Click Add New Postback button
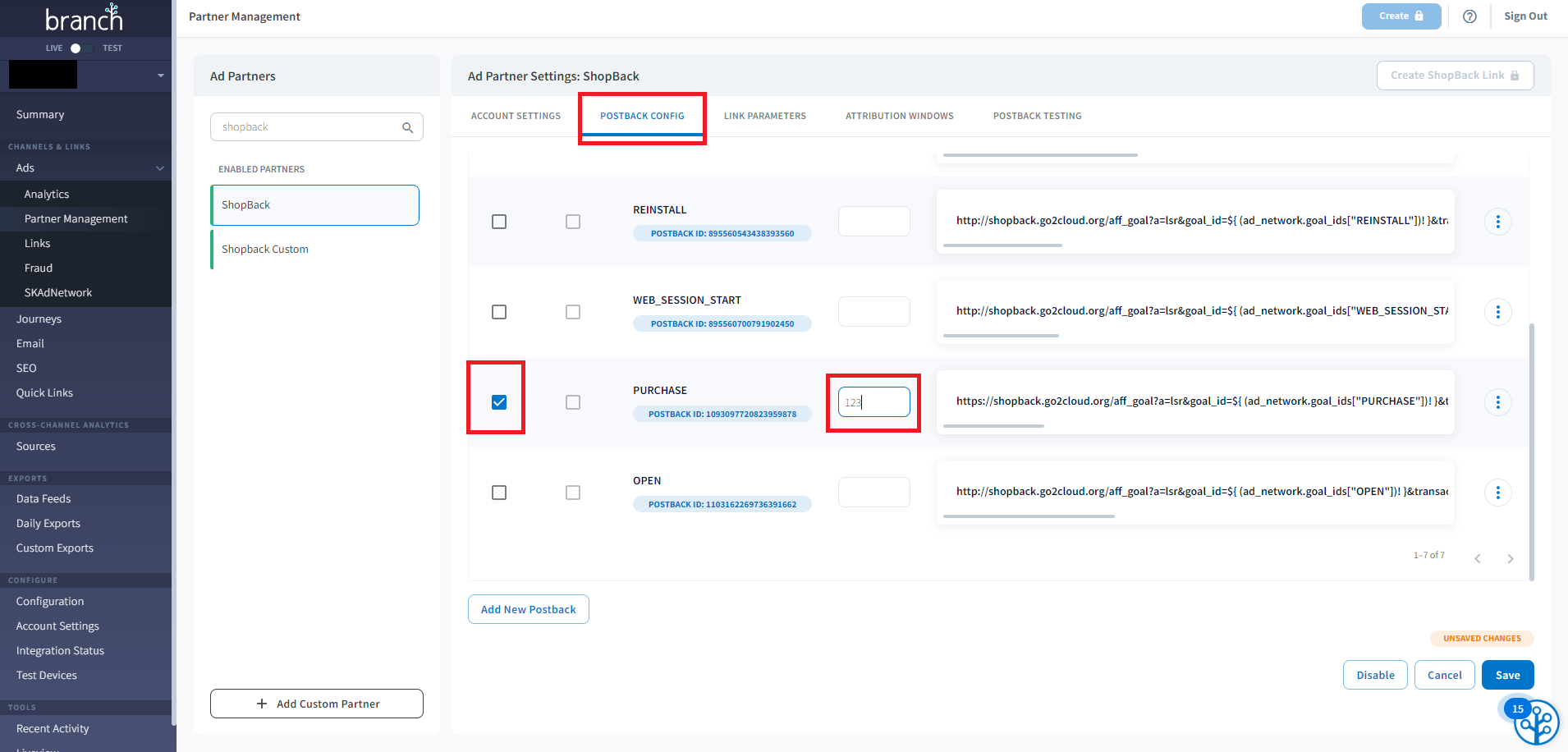The width and height of the screenshot is (1568, 752). (x=529, y=609)
